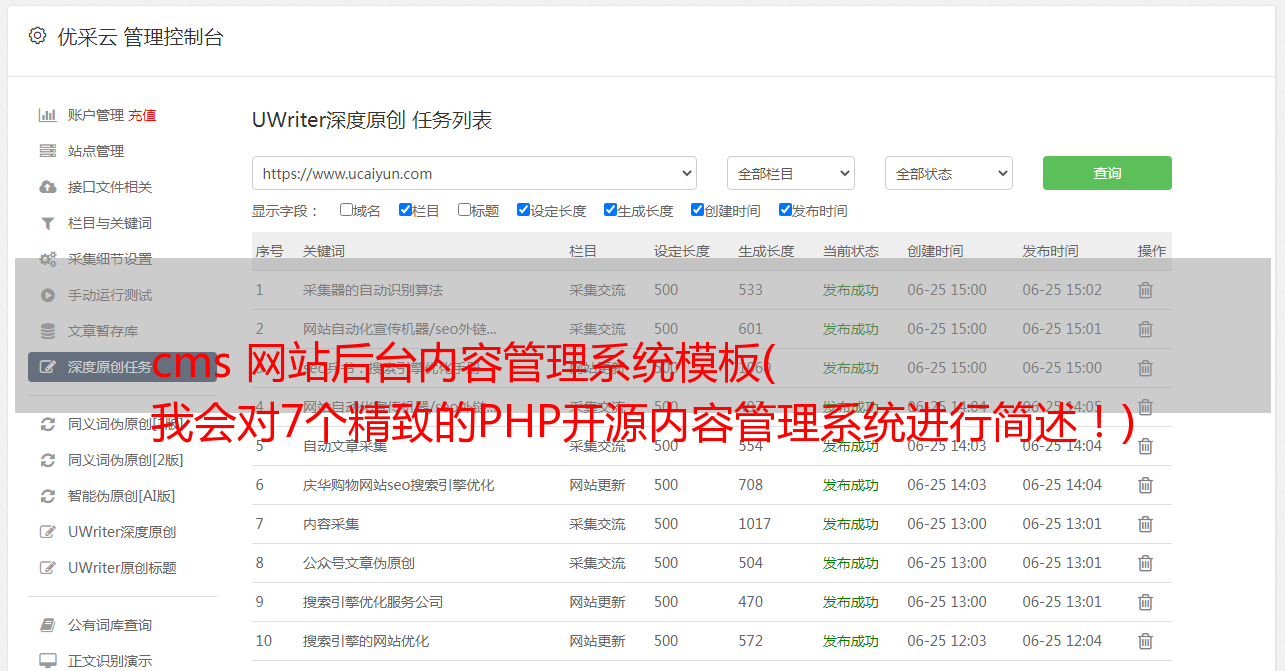Click the 公有词库查询 book icon
This screenshot has height=671, width=1285.
pyautogui.click(x=47, y=625)
